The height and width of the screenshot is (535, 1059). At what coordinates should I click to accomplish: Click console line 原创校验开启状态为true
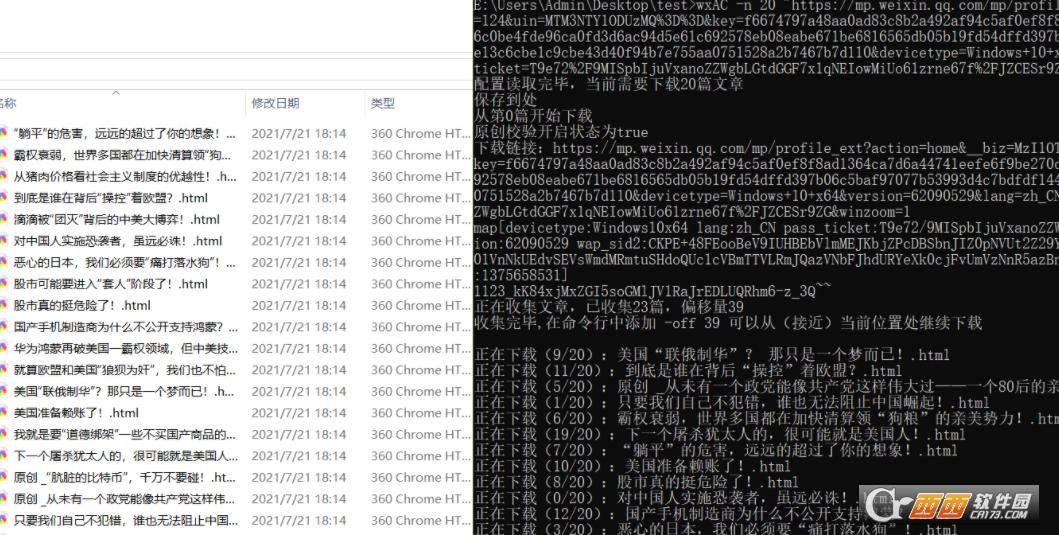click(561, 132)
